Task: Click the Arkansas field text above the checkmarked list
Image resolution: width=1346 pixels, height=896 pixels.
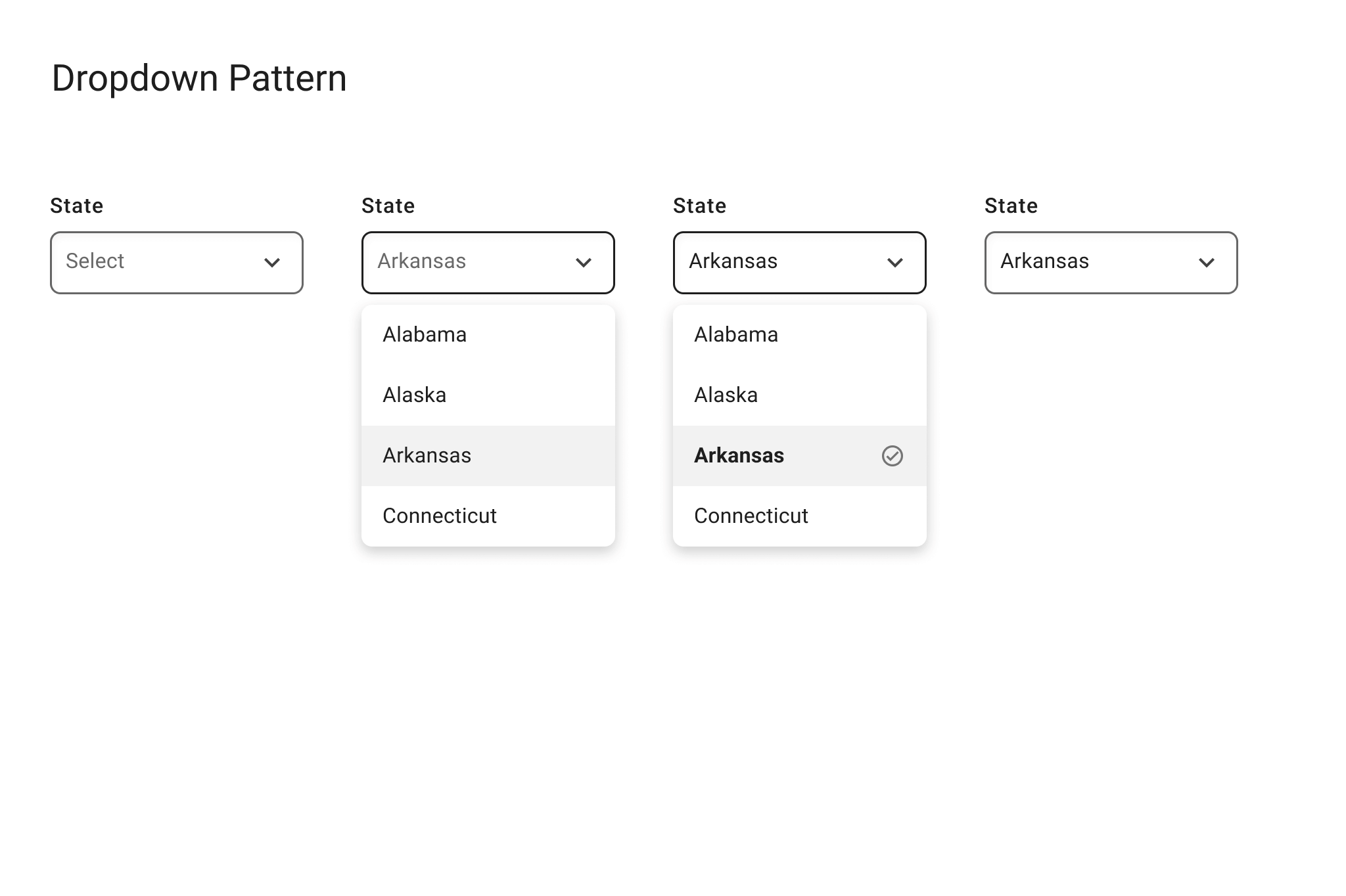Action: click(x=733, y=261)
